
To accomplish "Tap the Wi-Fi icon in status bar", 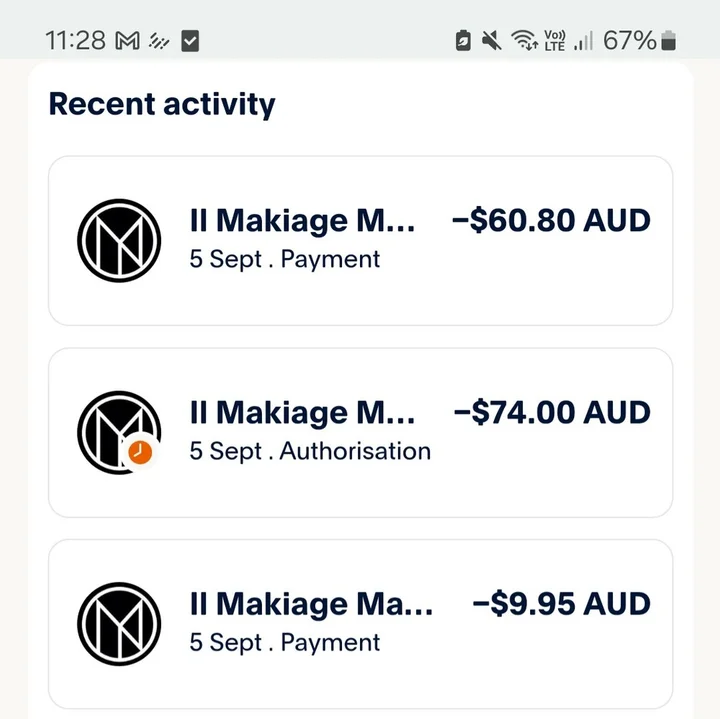I will pos(524,40).
